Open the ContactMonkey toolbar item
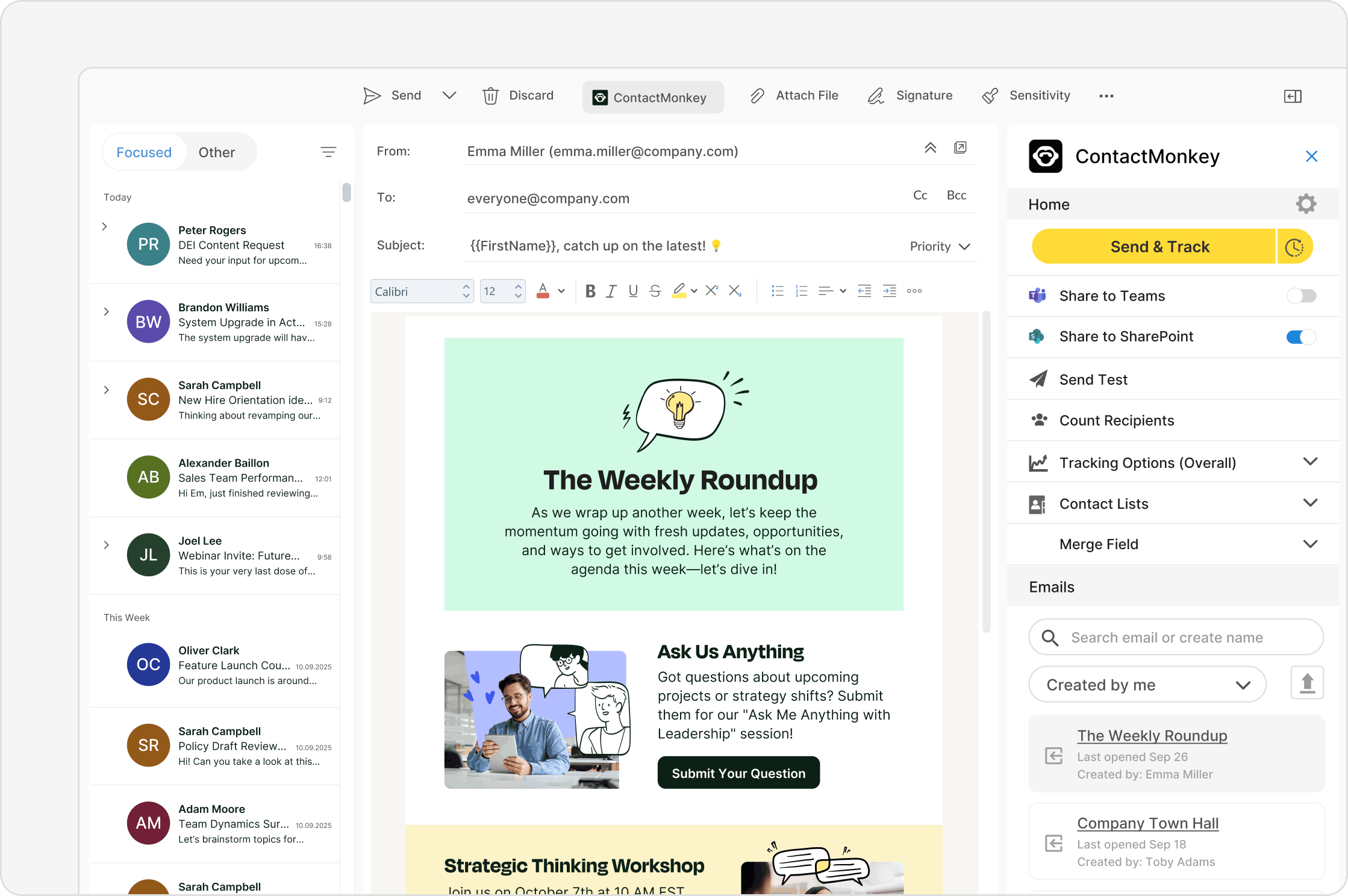The height and width of the screenshot is (896, 1348). (652, 98)
